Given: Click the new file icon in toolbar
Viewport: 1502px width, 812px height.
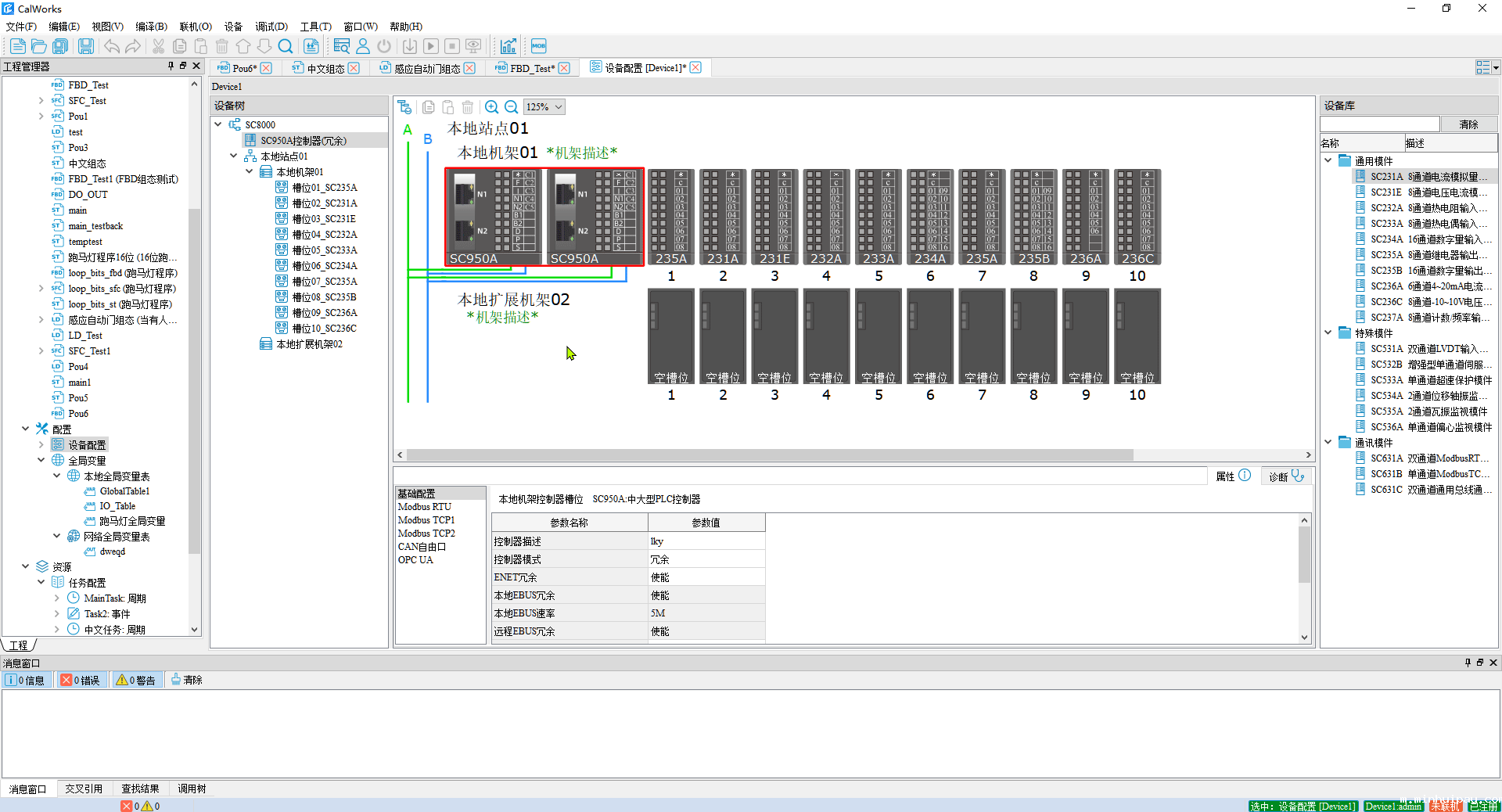Looking at the screenshot, I should 17,46.
